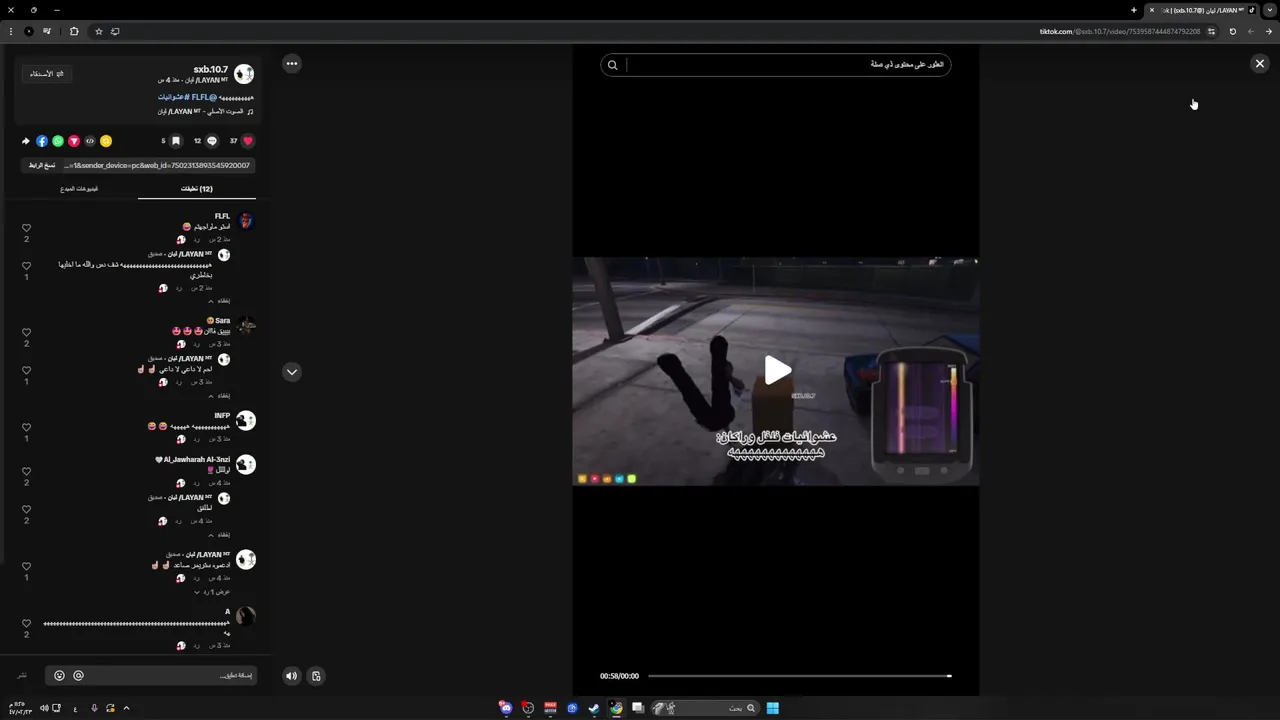Like INFP's comment with its heart
The height and width of the screenshot is (720, 1280).
tap(27, 427)
